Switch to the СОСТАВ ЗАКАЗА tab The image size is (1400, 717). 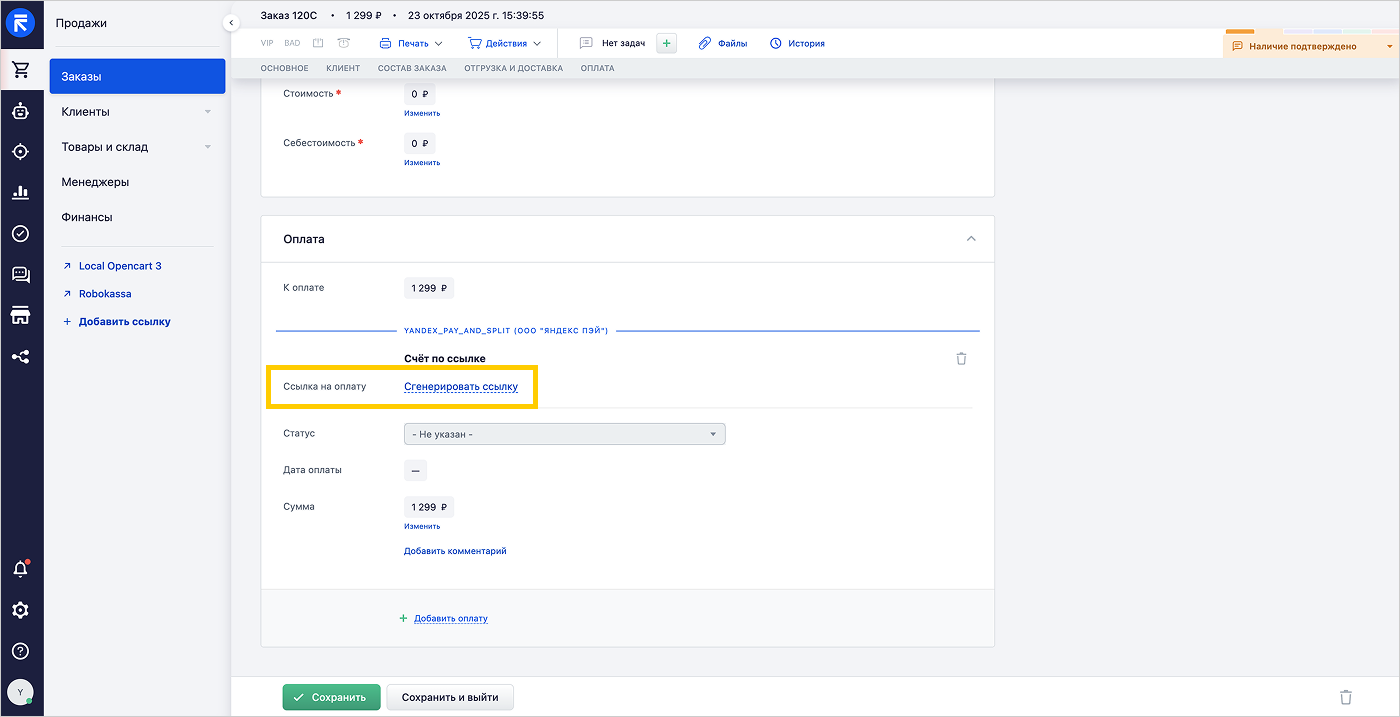[x=412, y=68]
